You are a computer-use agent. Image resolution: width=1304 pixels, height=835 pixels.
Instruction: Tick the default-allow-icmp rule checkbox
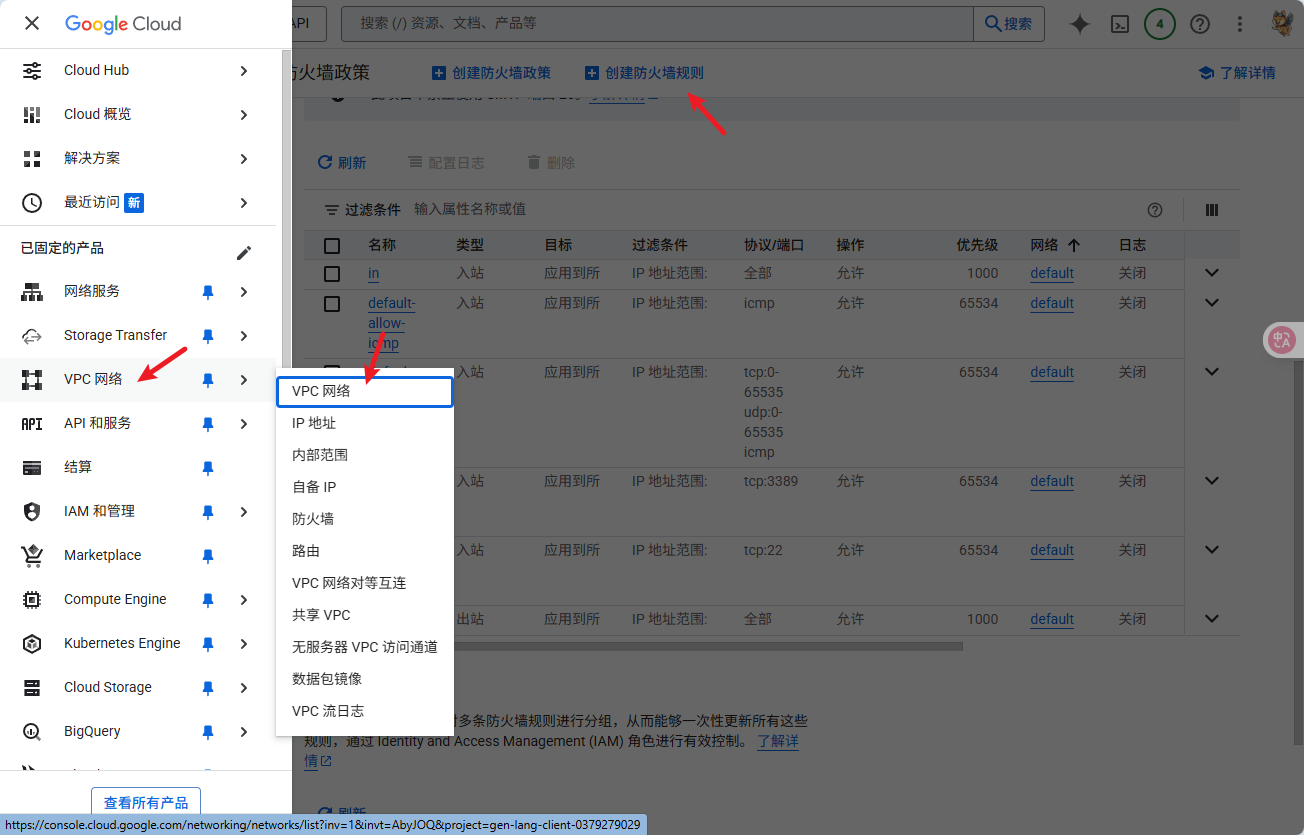pyautogui.click(x=332, y=304)
